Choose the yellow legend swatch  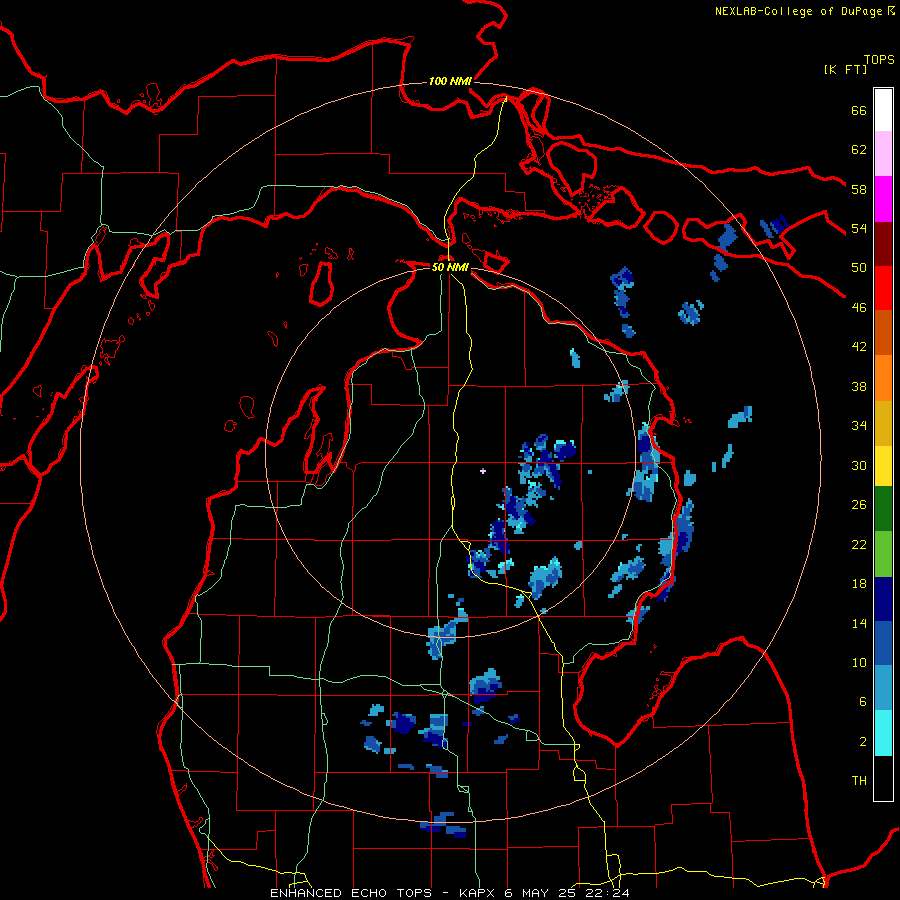883,466
